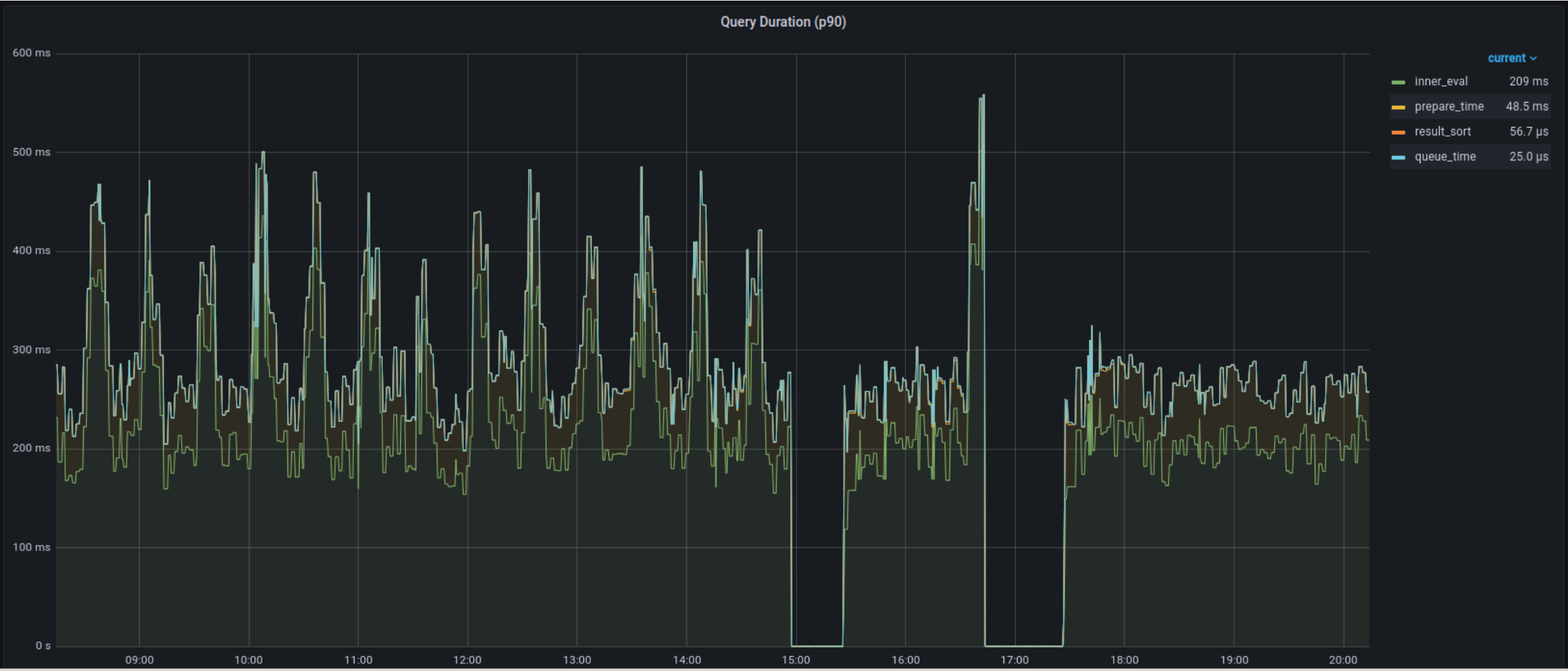Click the 10:00 time axis label
This screenshot has height=671, width=1568.
tap(249, 660)
